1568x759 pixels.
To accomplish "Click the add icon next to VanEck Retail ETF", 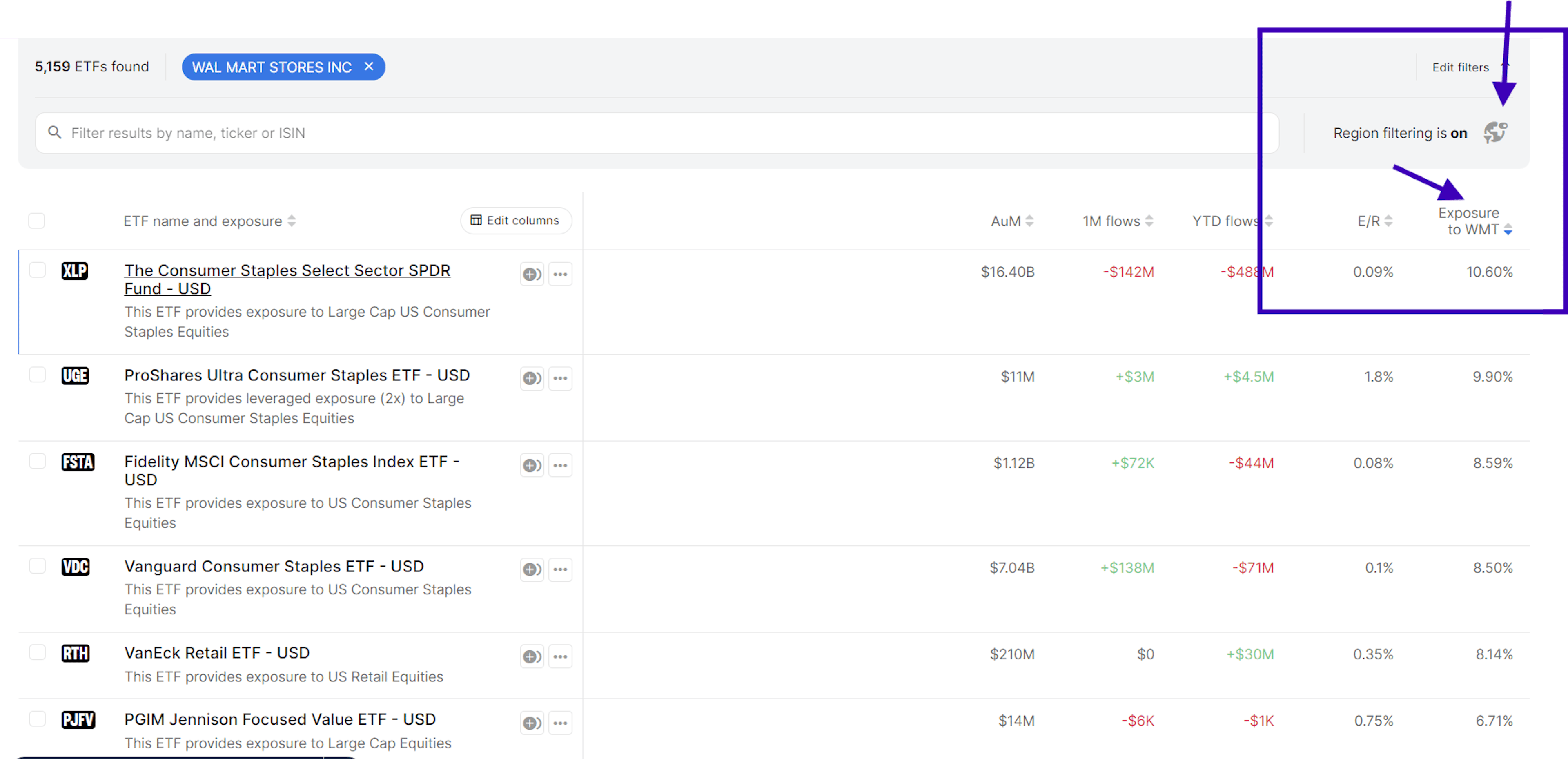I will [x=531, y=656].
